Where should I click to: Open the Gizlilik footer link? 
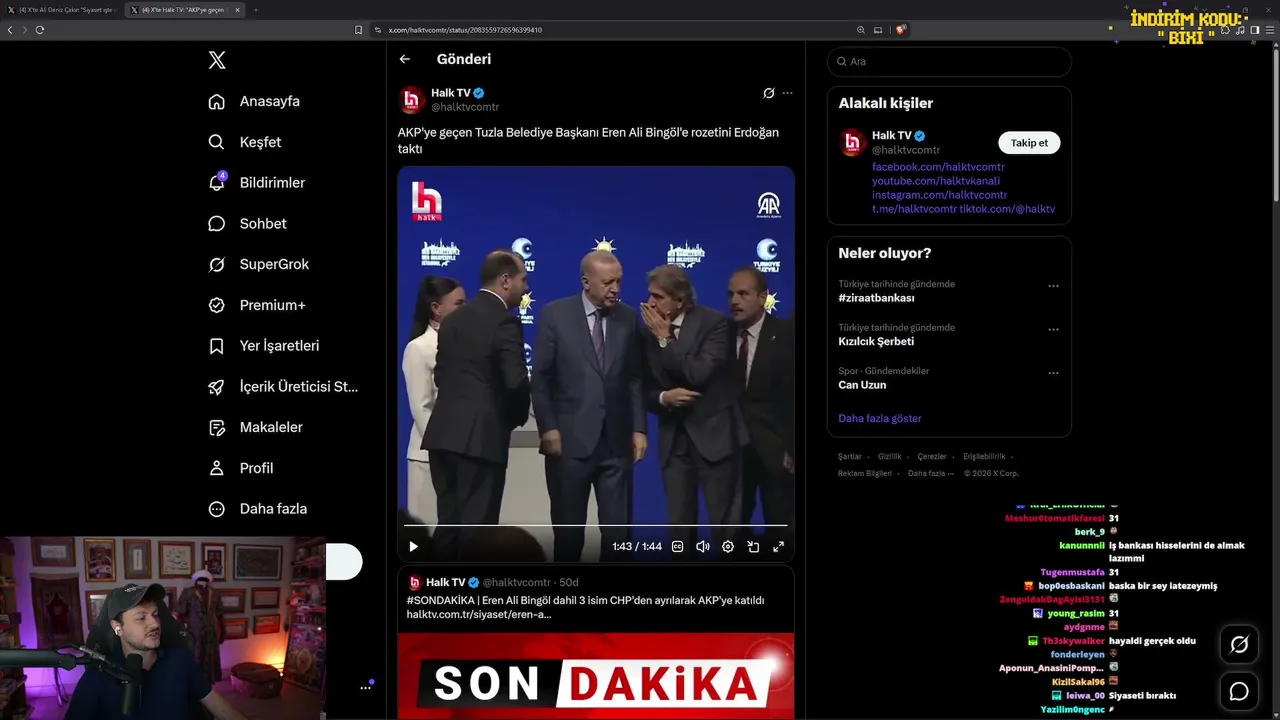click(x=889, y=456)
